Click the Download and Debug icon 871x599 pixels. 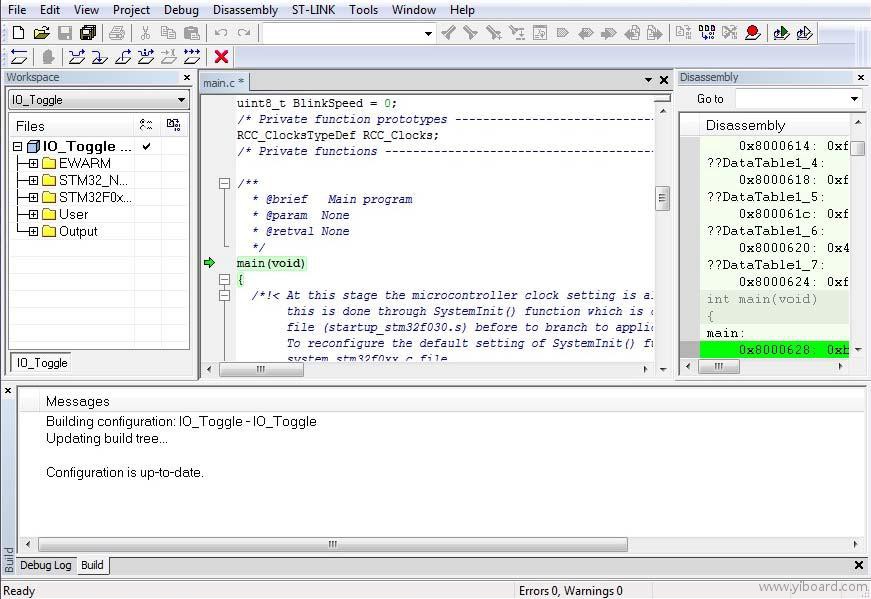click(x=781, y=33)
